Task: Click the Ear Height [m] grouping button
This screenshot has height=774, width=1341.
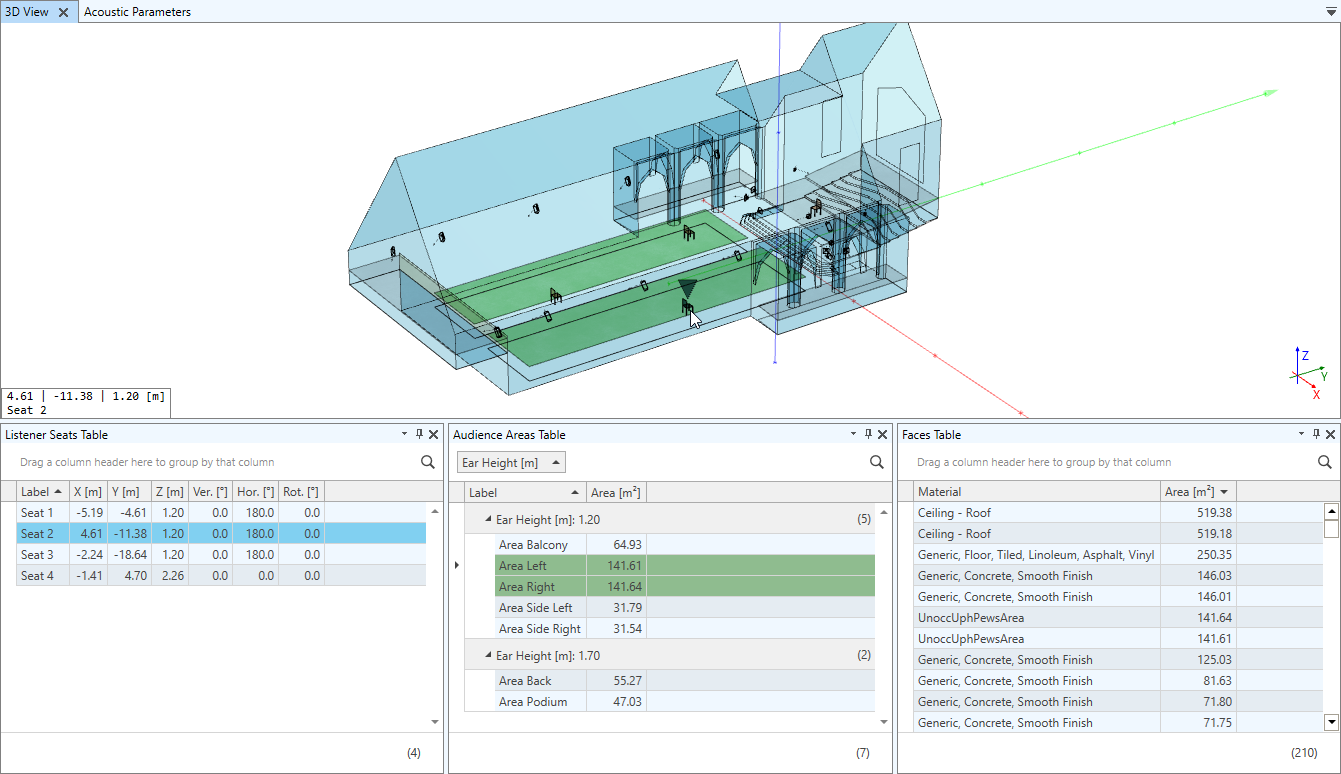Action: click(x=512, y=462)
